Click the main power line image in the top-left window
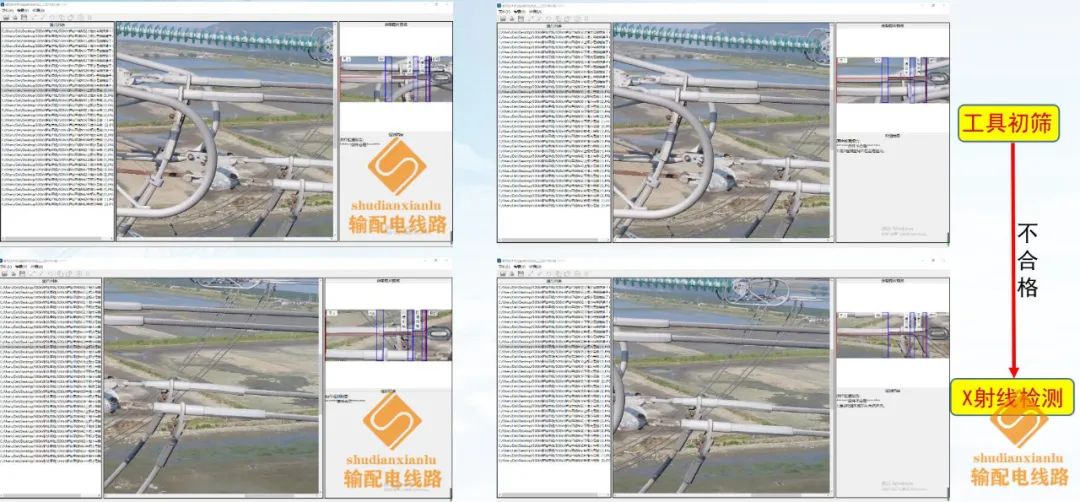Screen dimensions: 1080x502 225,129
